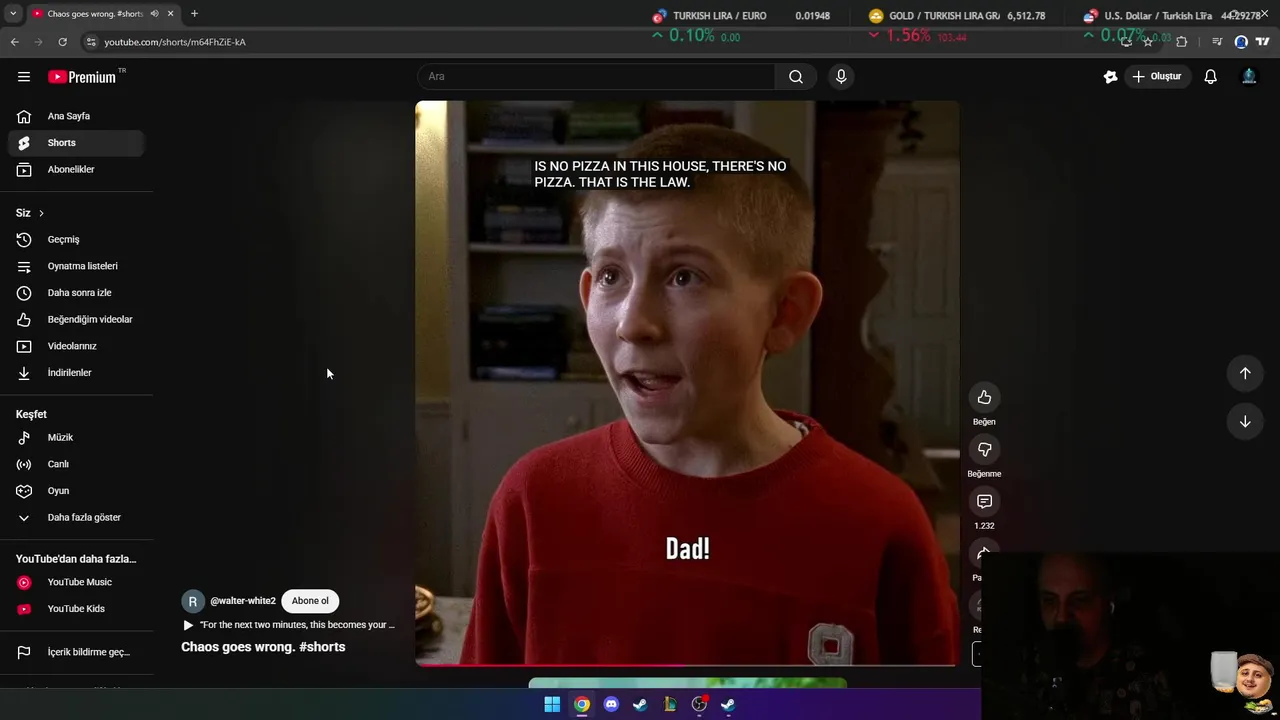Screen dimensions: 1280x720
Task: Open notifications bell
Action: point(1210,77)
